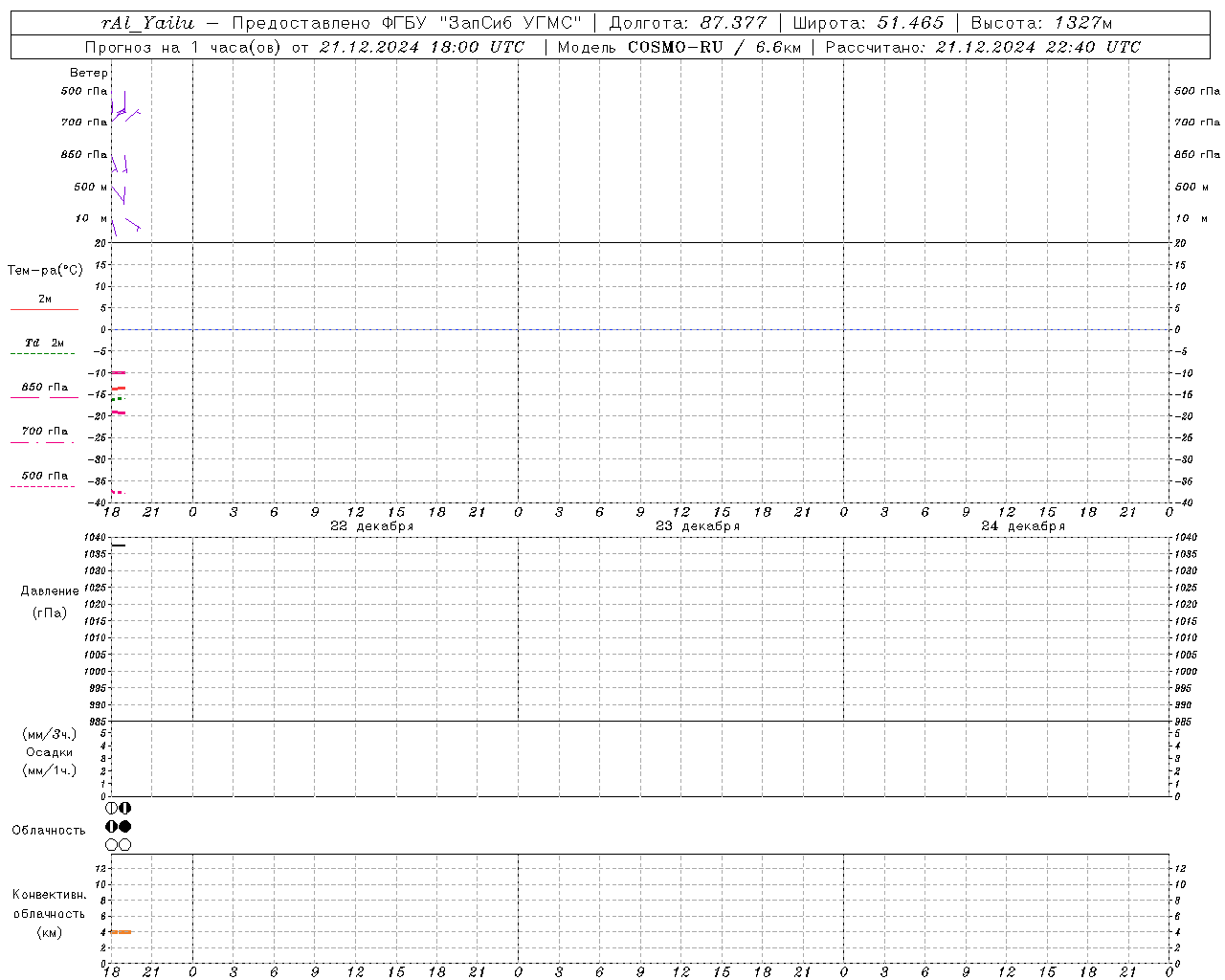Click the second empty circle in bottom cloud row
Screen dimensions: 1225x980
pyautogui.click(x=125, y=845)
